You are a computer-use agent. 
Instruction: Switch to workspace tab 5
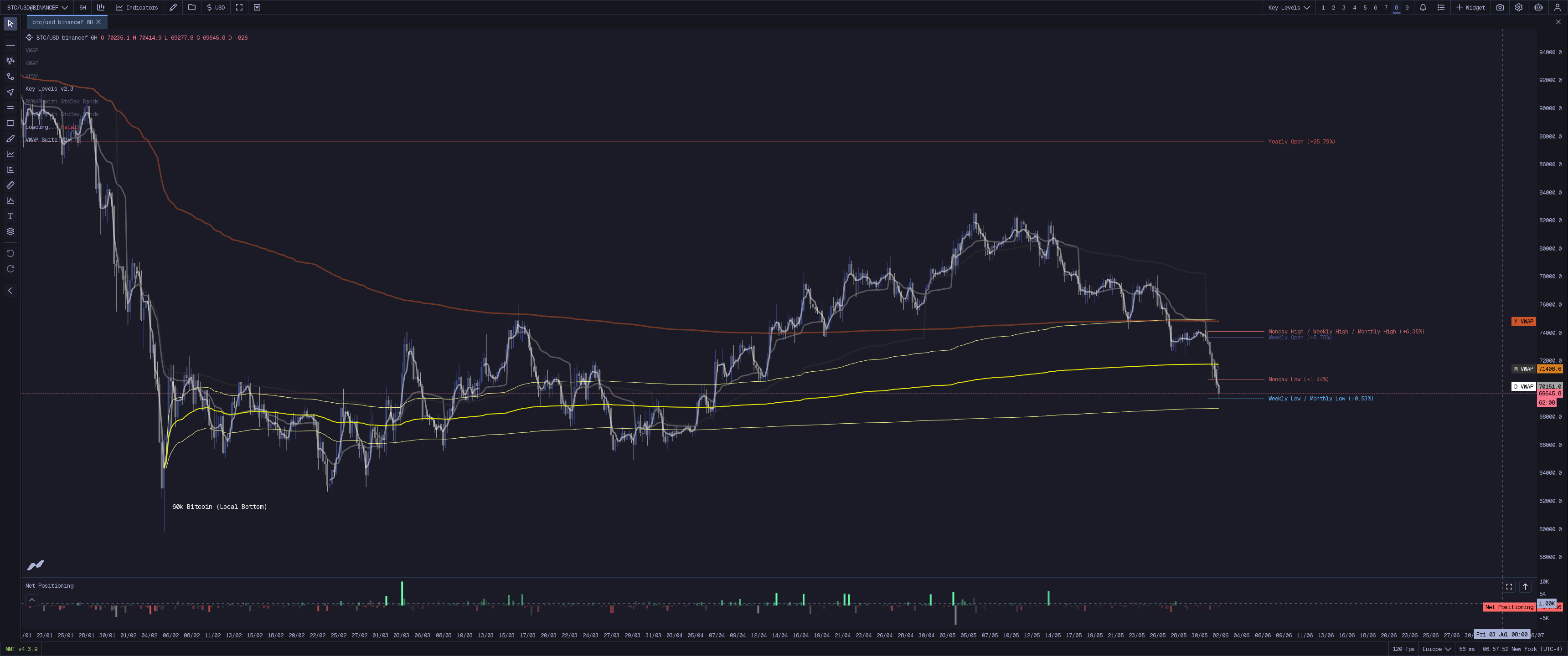(1365, 7)
